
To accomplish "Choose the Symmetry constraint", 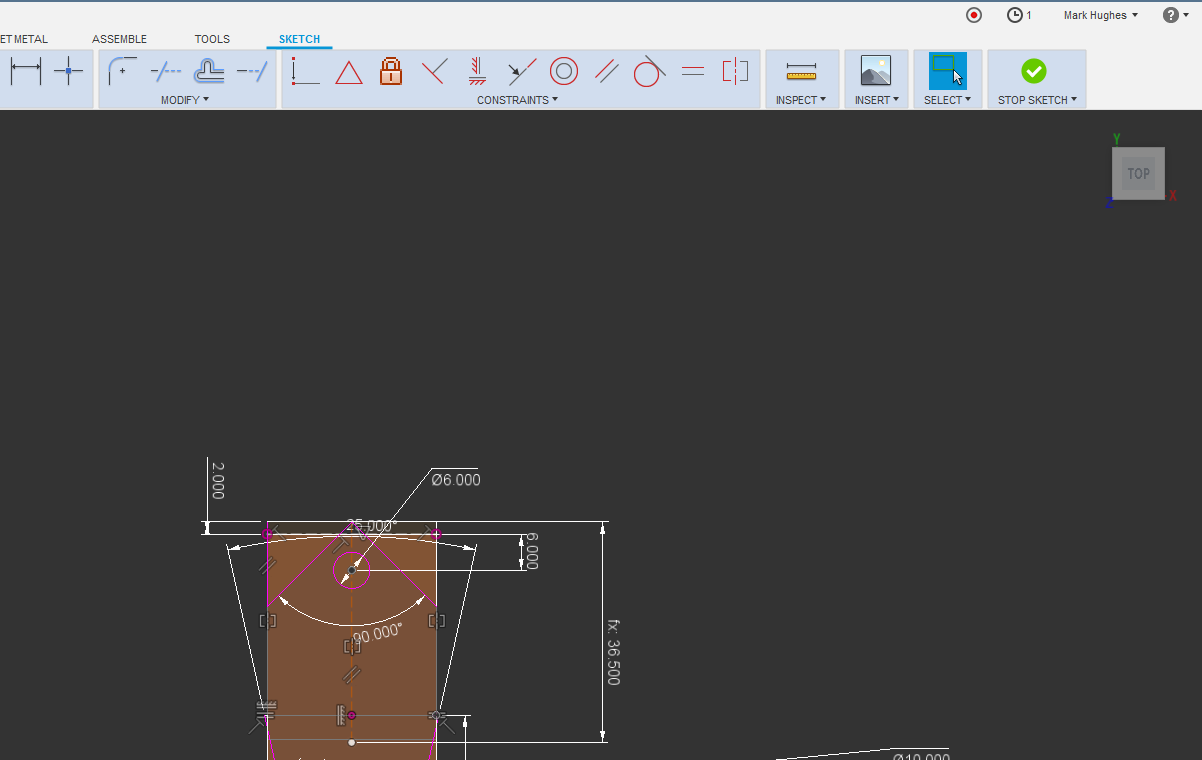I will 735,71.
